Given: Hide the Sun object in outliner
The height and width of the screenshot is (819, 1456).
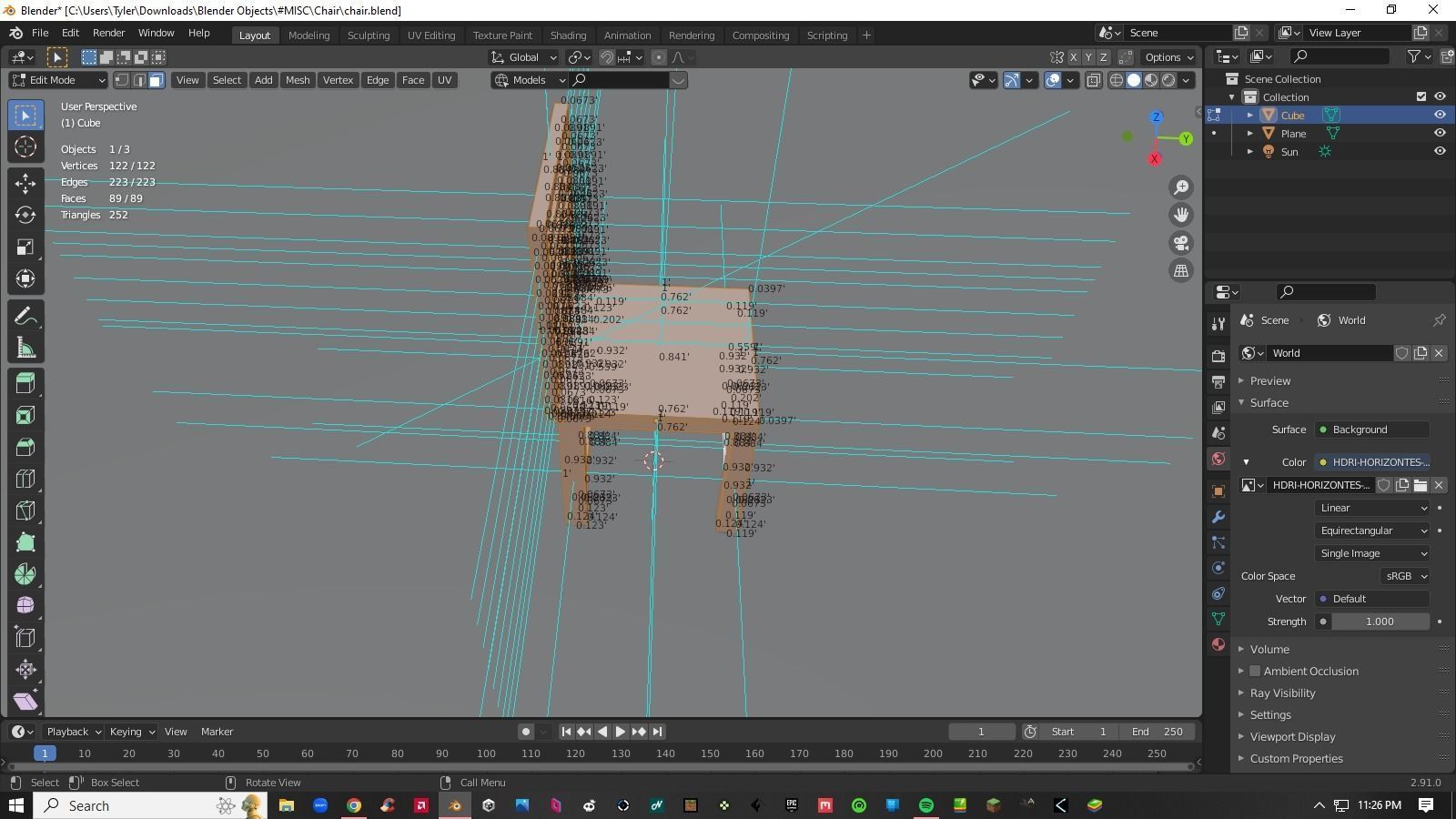Looking at the screenshot, I should point(1440,152).
